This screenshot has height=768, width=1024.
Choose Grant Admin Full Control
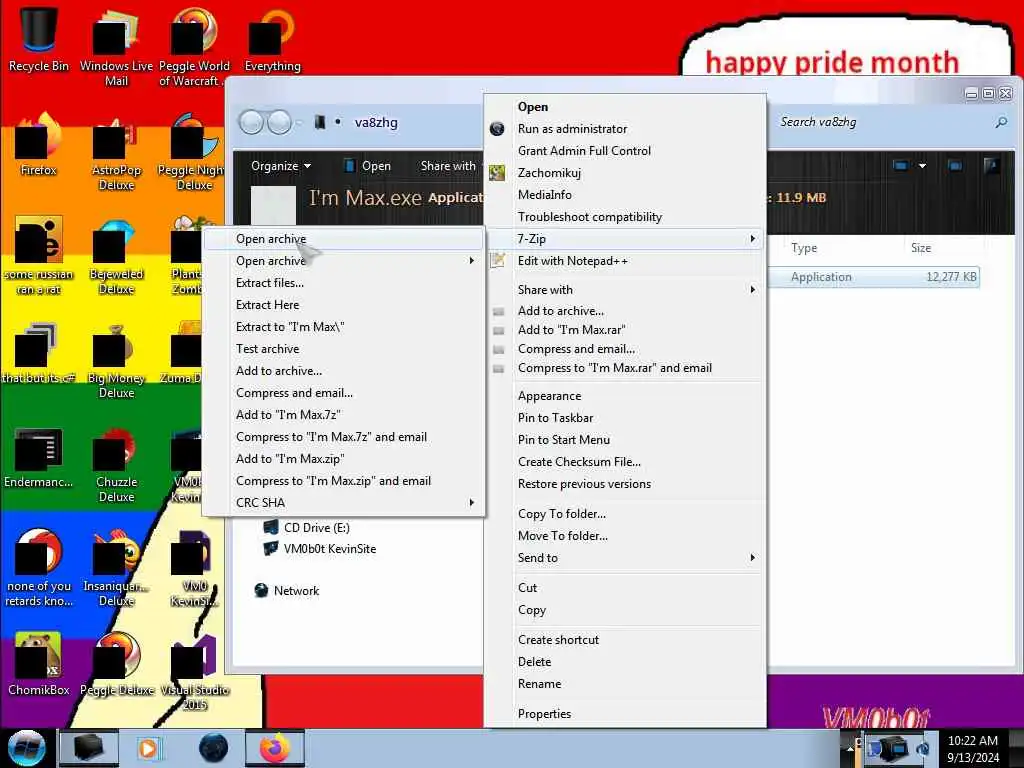[584, 151]
